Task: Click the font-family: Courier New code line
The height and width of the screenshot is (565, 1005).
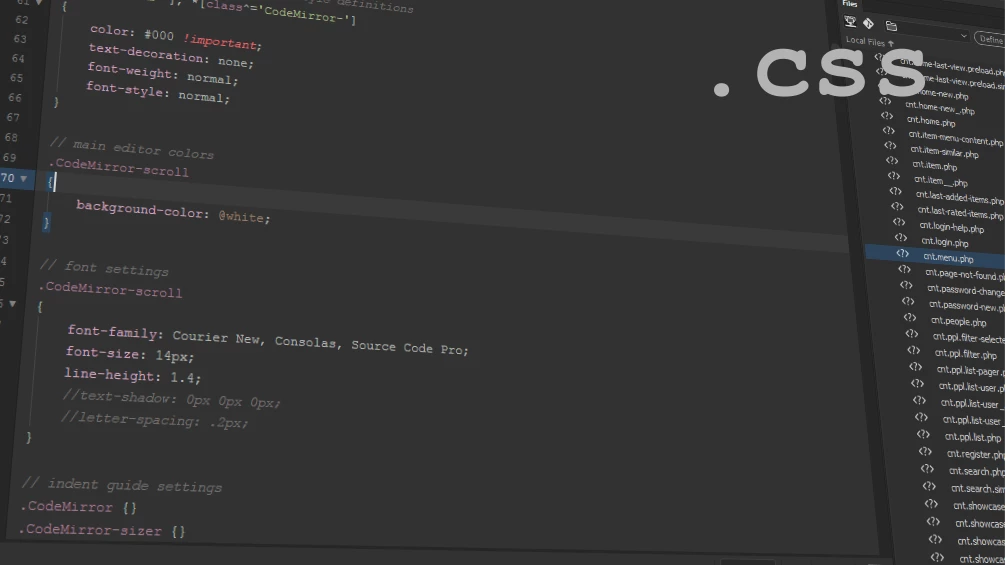Action: point(268,340)
